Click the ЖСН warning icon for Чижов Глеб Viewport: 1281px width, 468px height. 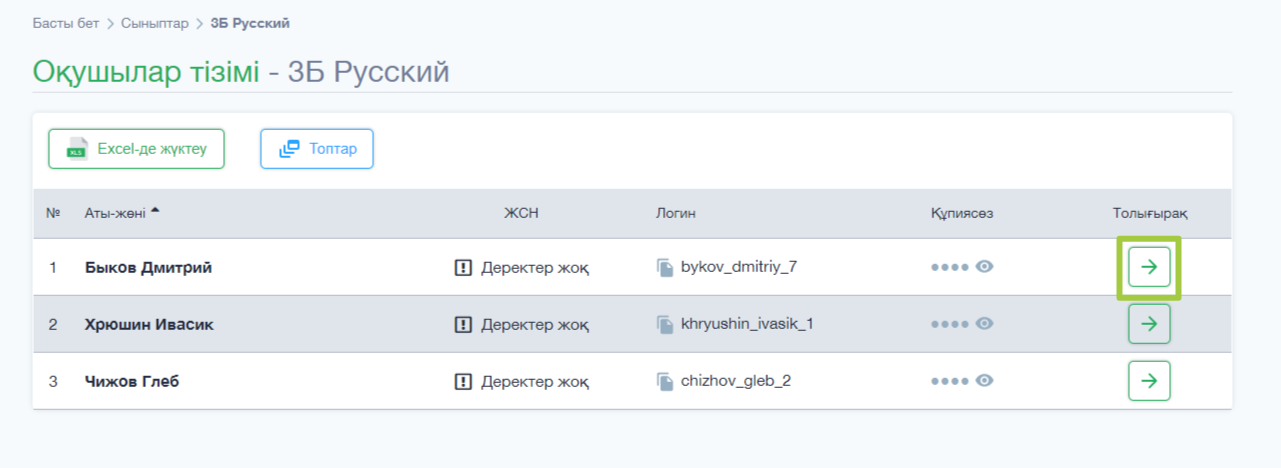(x=463, y=381)
